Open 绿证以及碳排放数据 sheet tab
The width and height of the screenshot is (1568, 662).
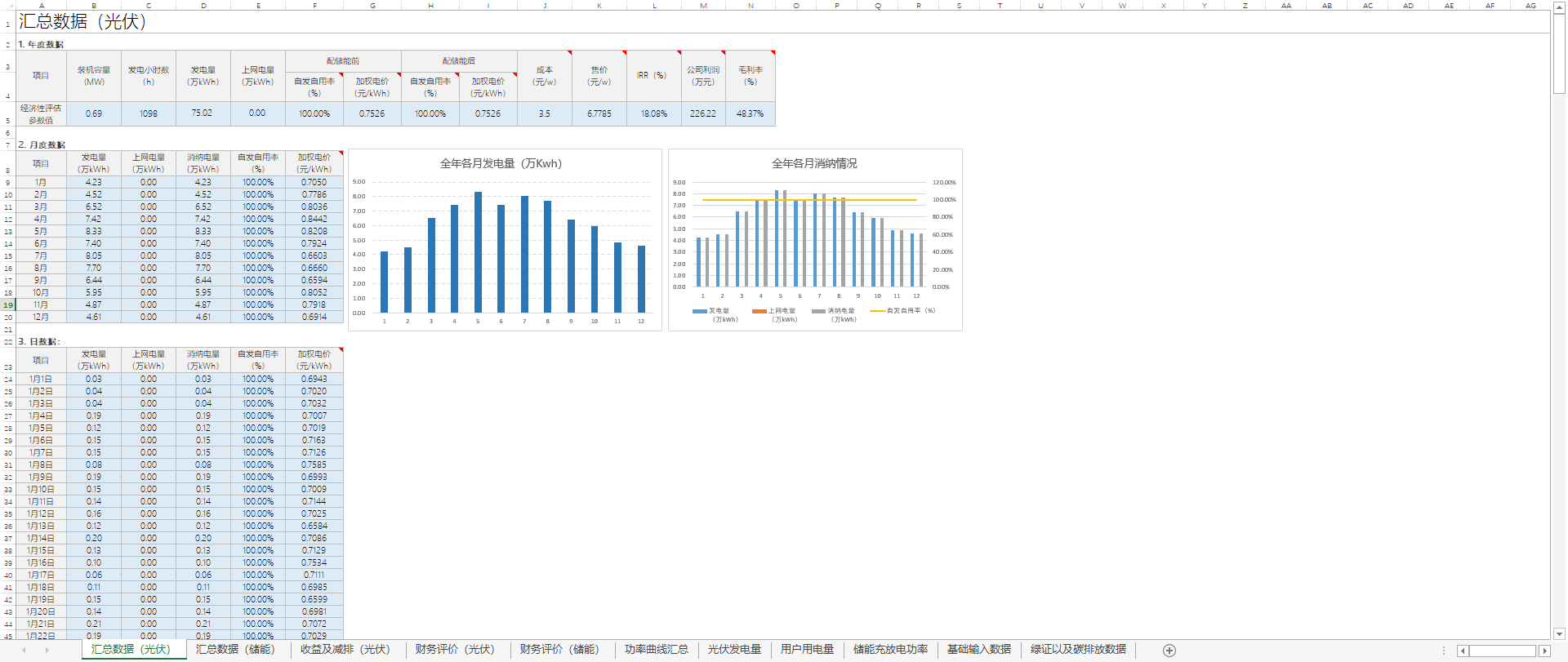pos(1078,650)
